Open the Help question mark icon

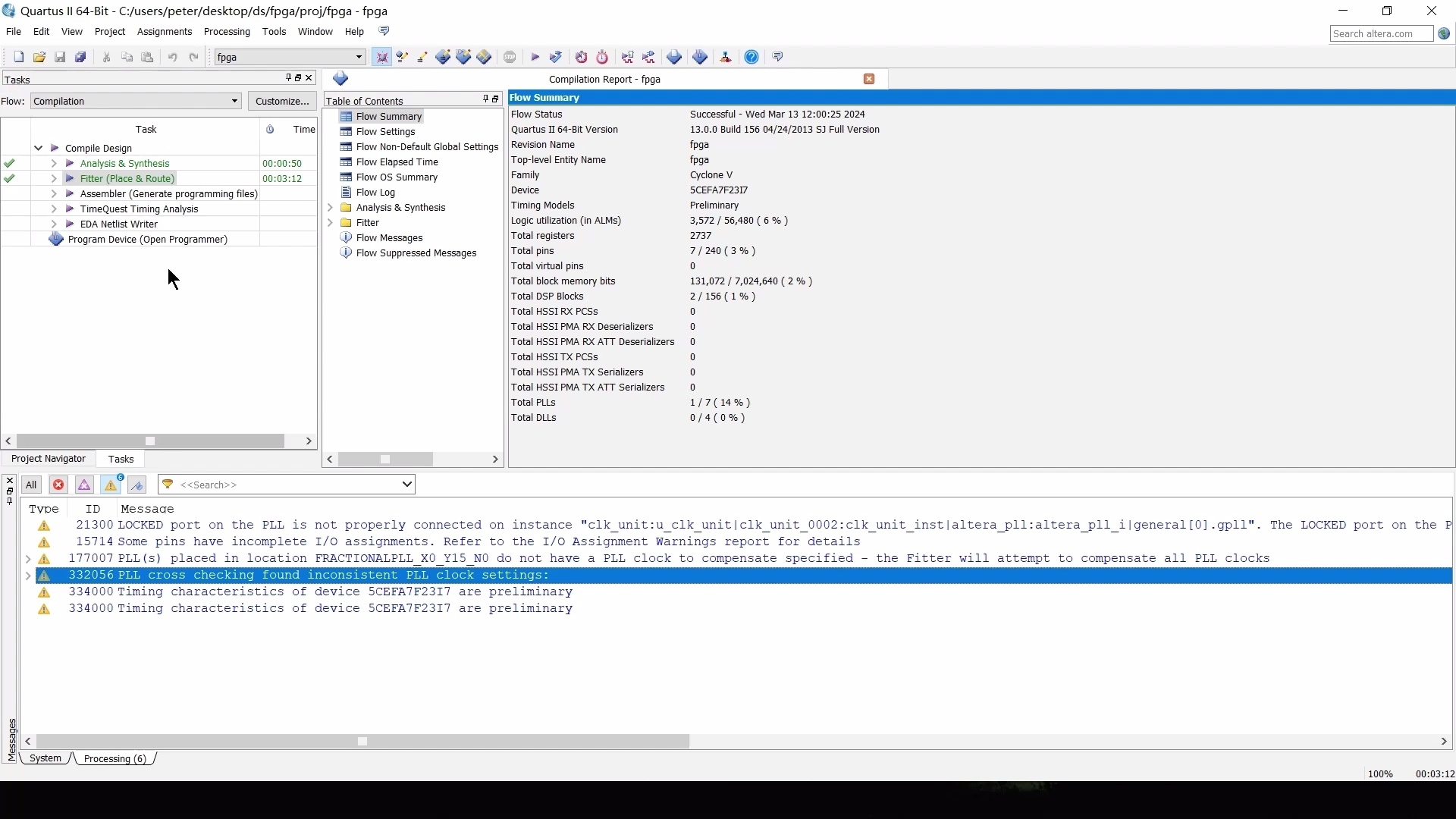point(752,57)
